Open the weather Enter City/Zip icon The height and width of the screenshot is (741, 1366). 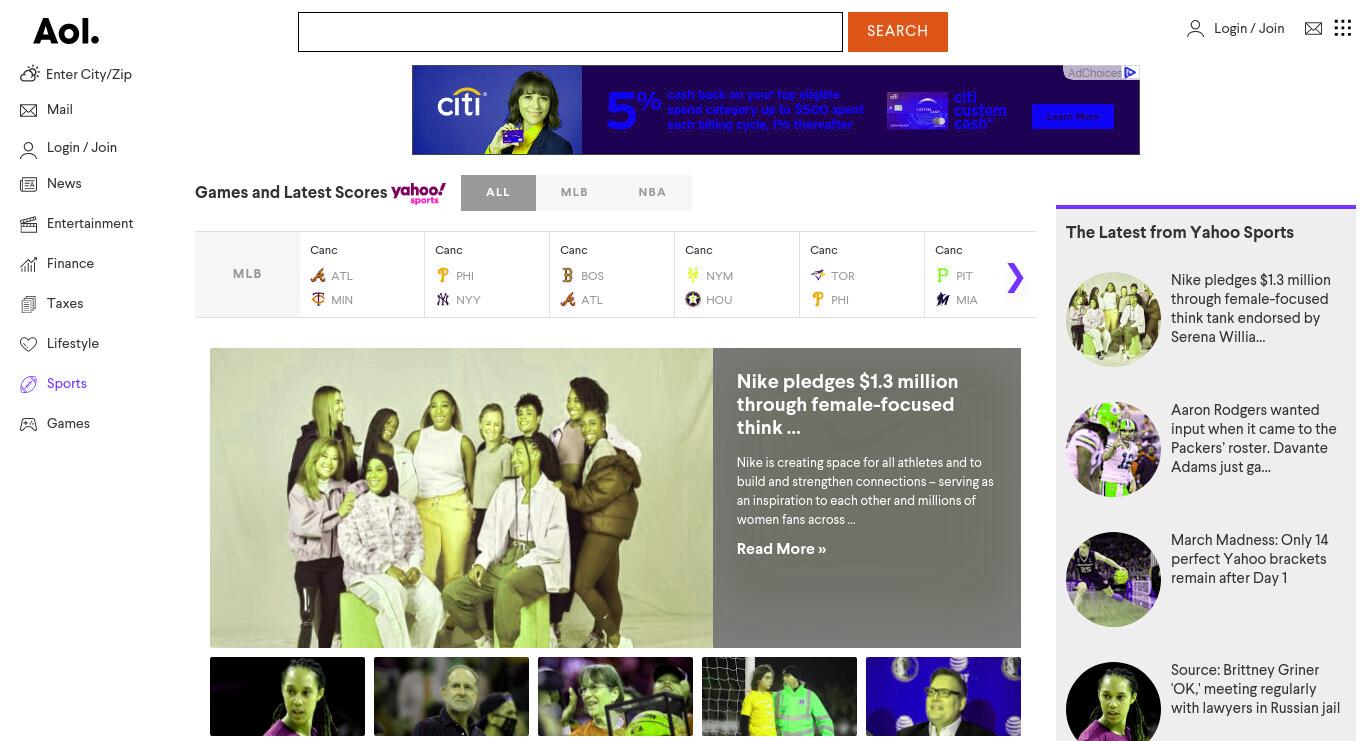coord(29,74)
